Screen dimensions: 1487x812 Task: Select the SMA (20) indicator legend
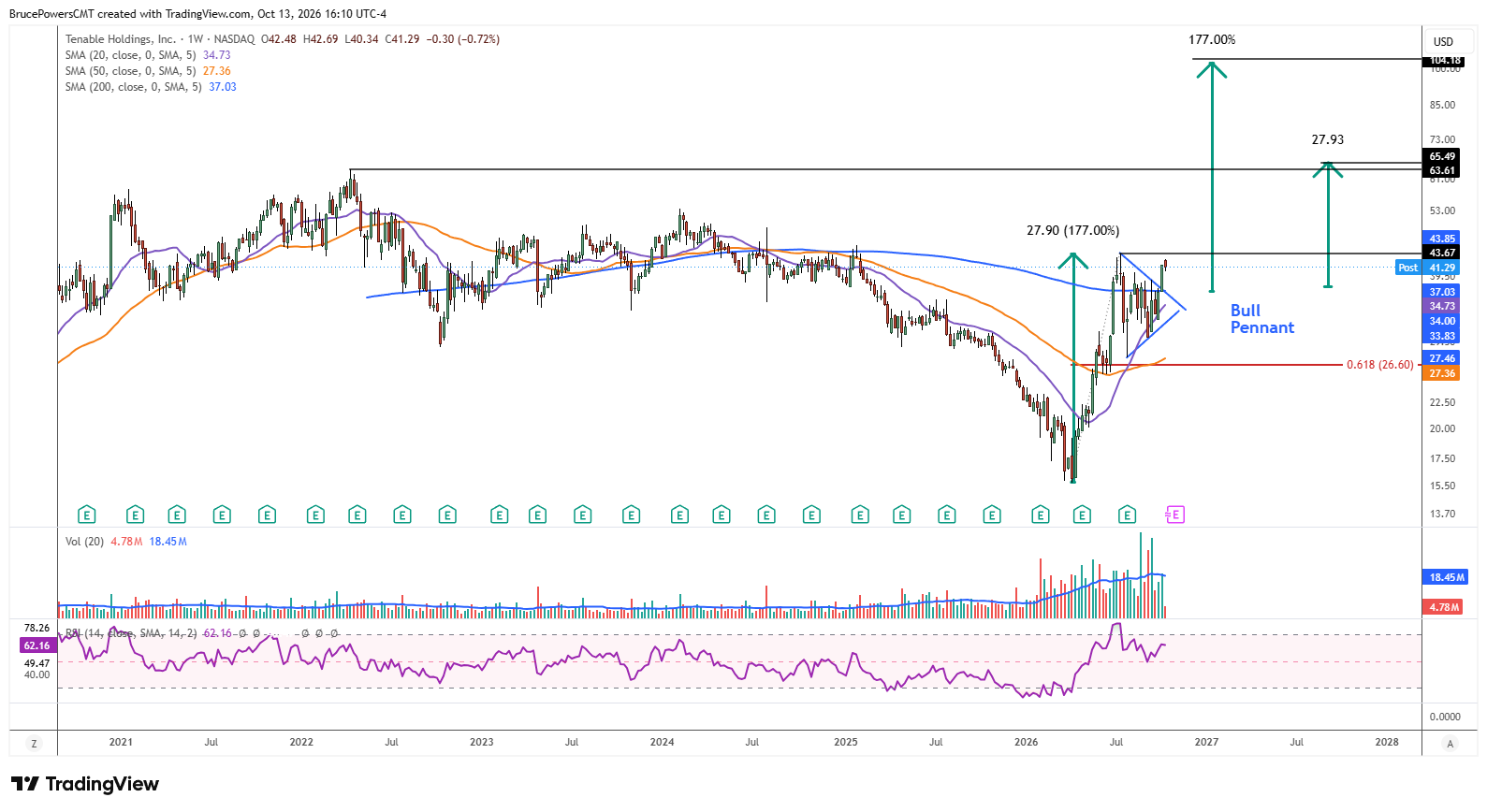(x=148, y=55)
